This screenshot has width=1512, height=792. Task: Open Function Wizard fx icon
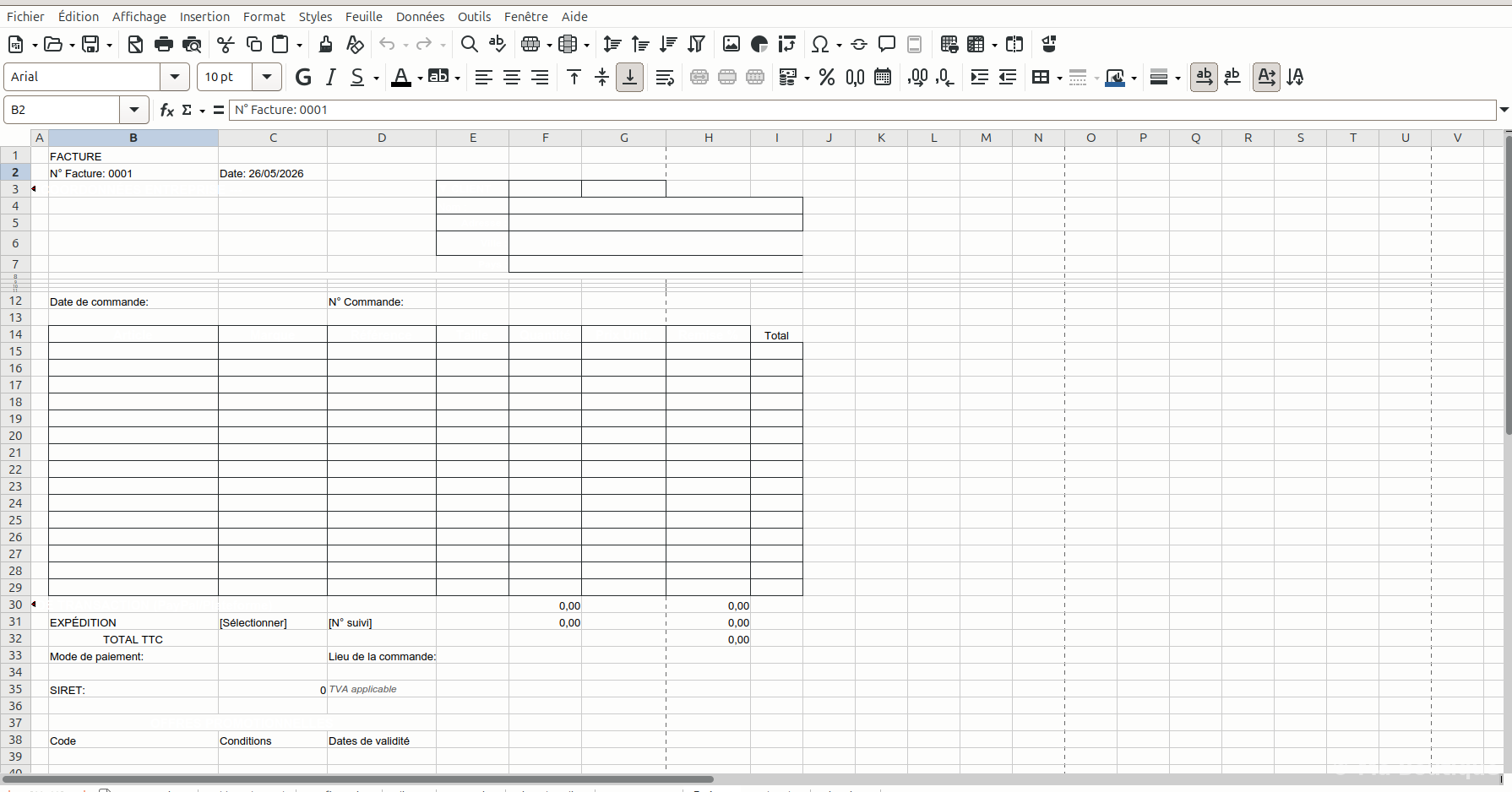[x=166, y=110]
